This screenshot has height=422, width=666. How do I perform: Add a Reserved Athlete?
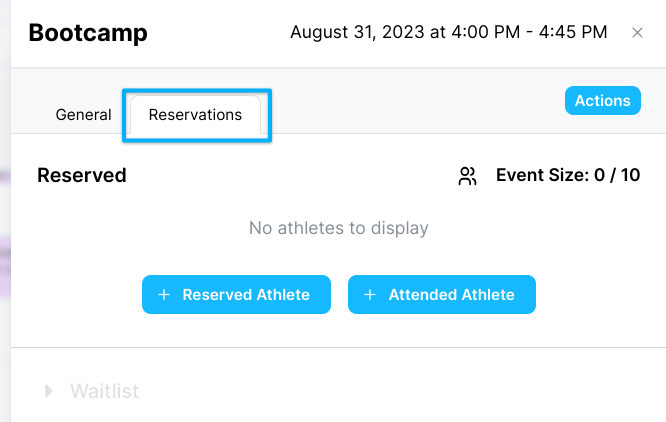(236, 295)
